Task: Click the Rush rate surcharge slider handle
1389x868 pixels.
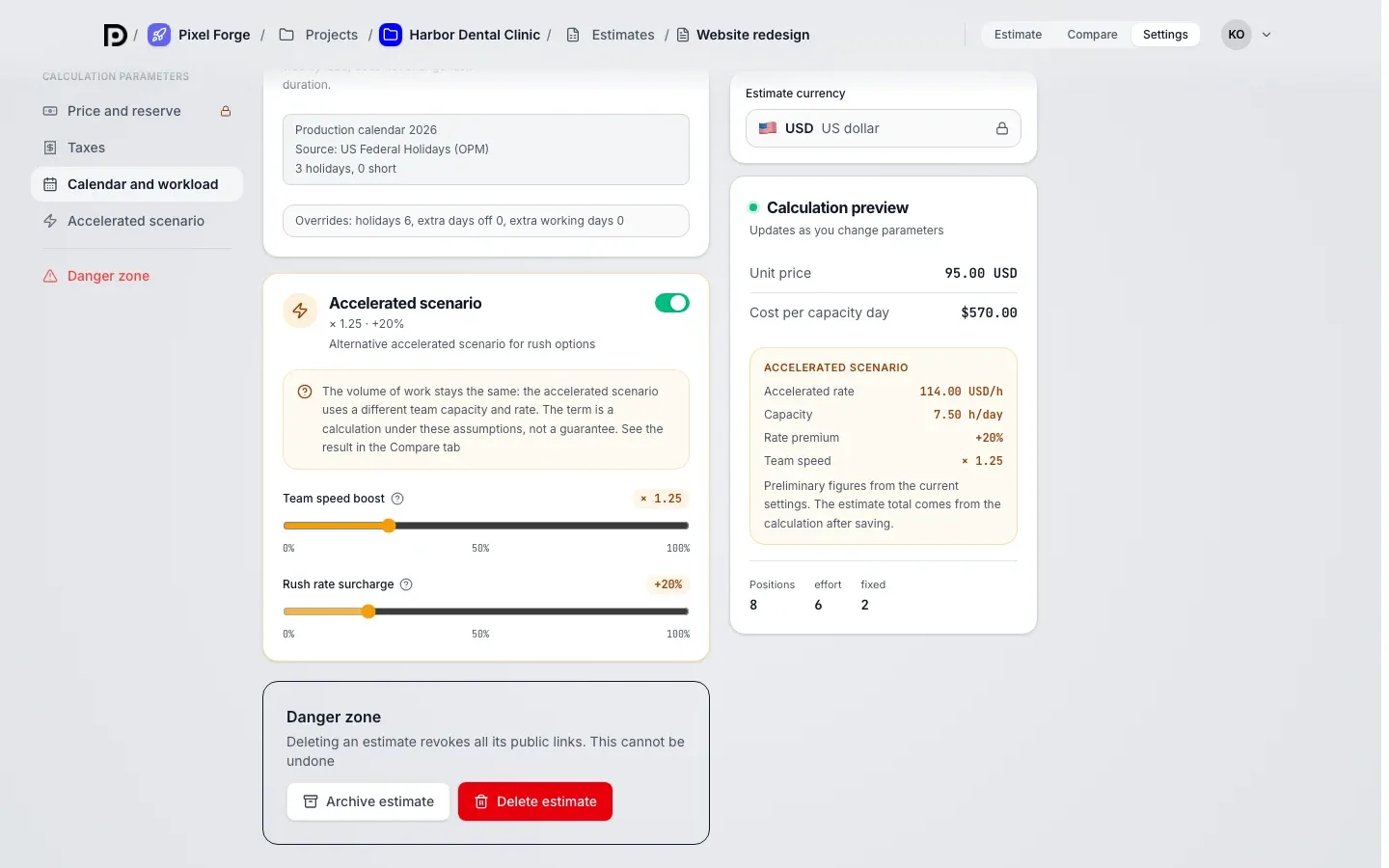Action: [x=368, y=611]
